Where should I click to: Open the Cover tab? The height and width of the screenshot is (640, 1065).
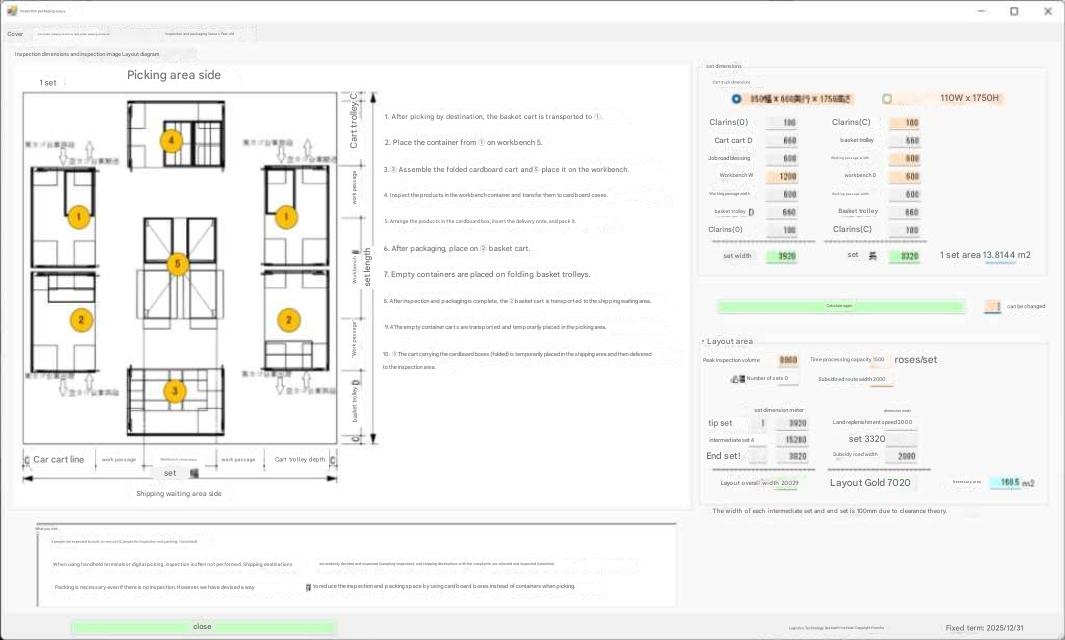pyautogui.click(x=15, y=34)
